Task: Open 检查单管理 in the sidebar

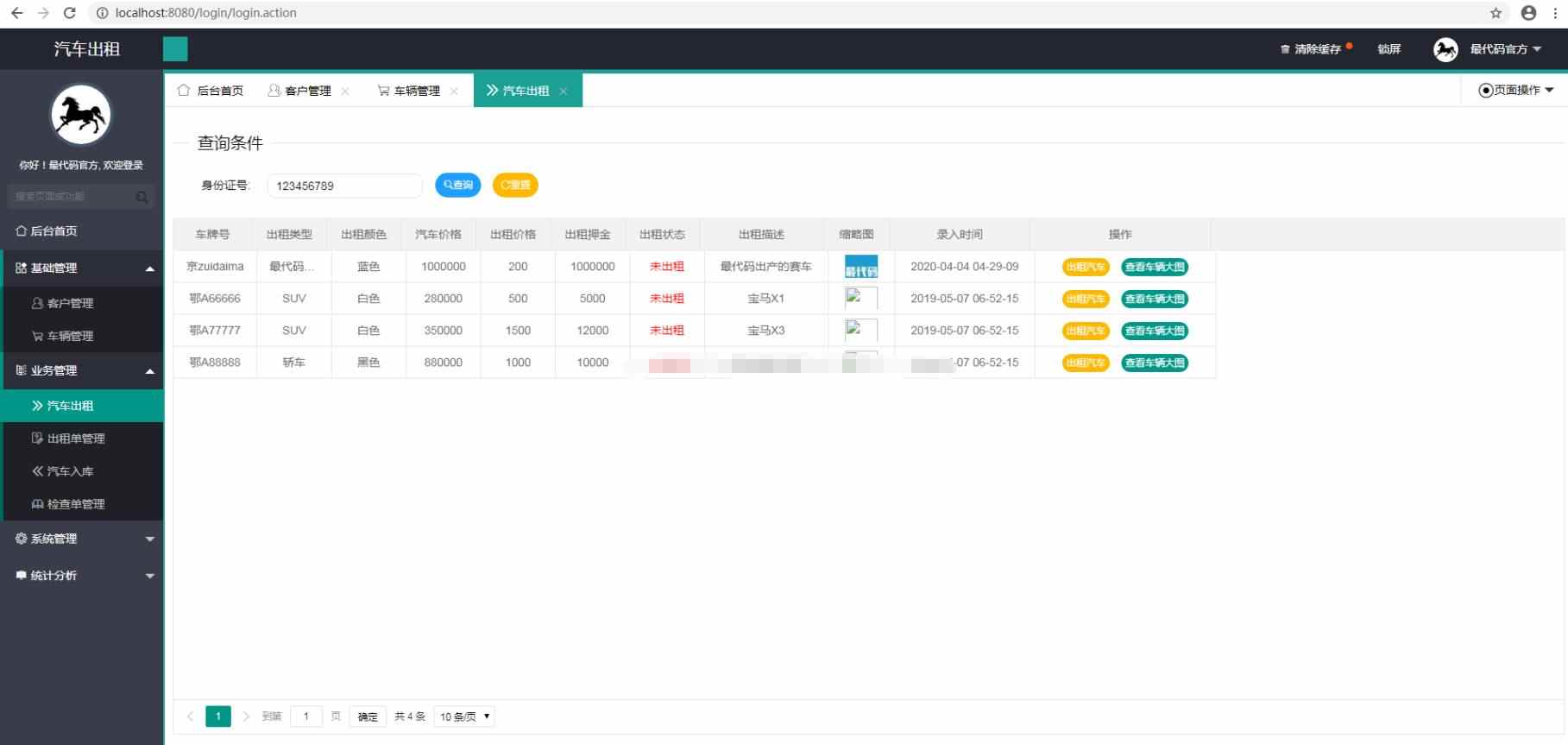Action: click(82, 504)
